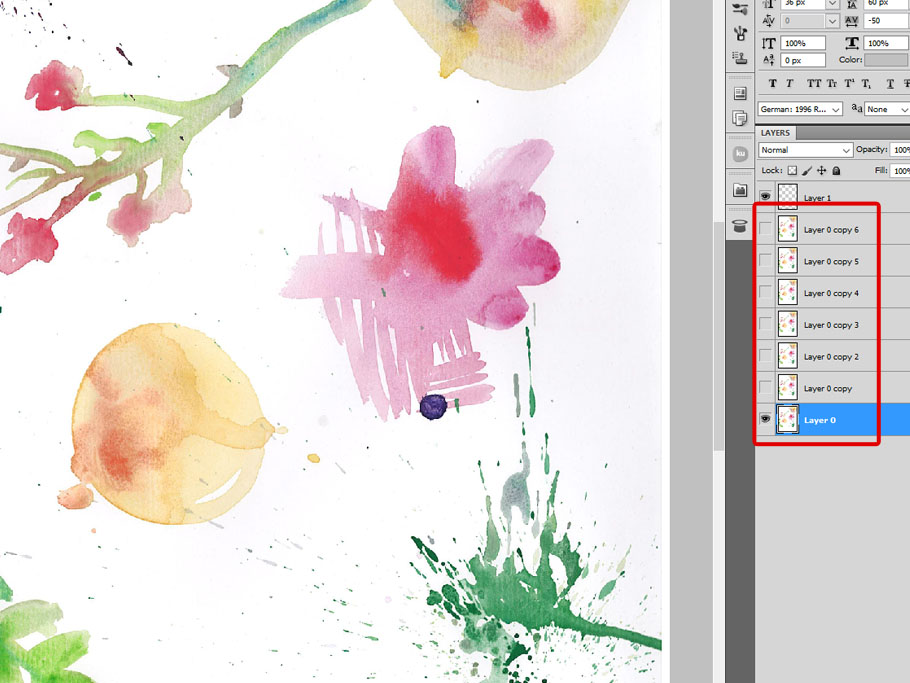
Task: Lock transparent pixels of the layer
Action: pos(791,170)
